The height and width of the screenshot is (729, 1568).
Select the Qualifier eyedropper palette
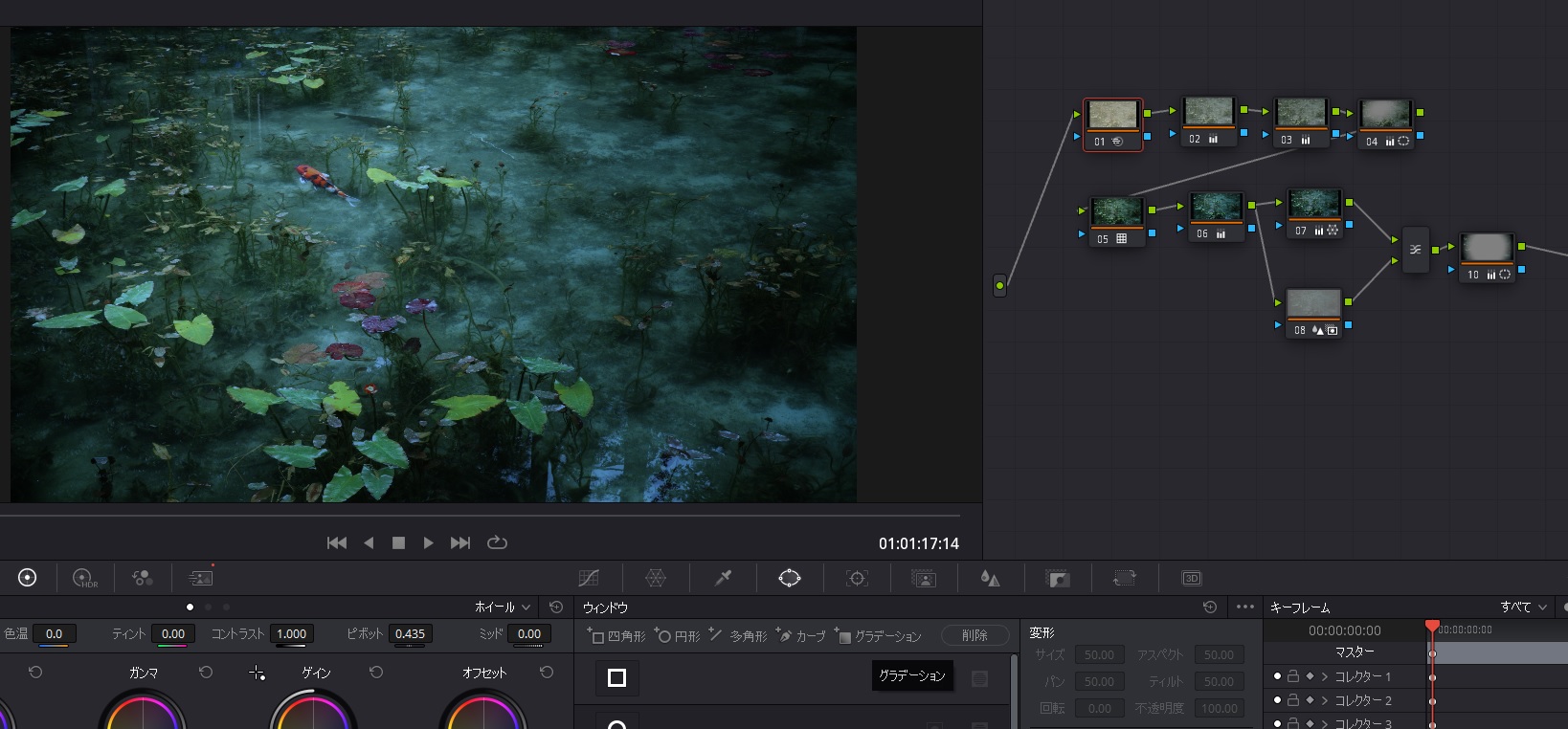tap(723, 578)
